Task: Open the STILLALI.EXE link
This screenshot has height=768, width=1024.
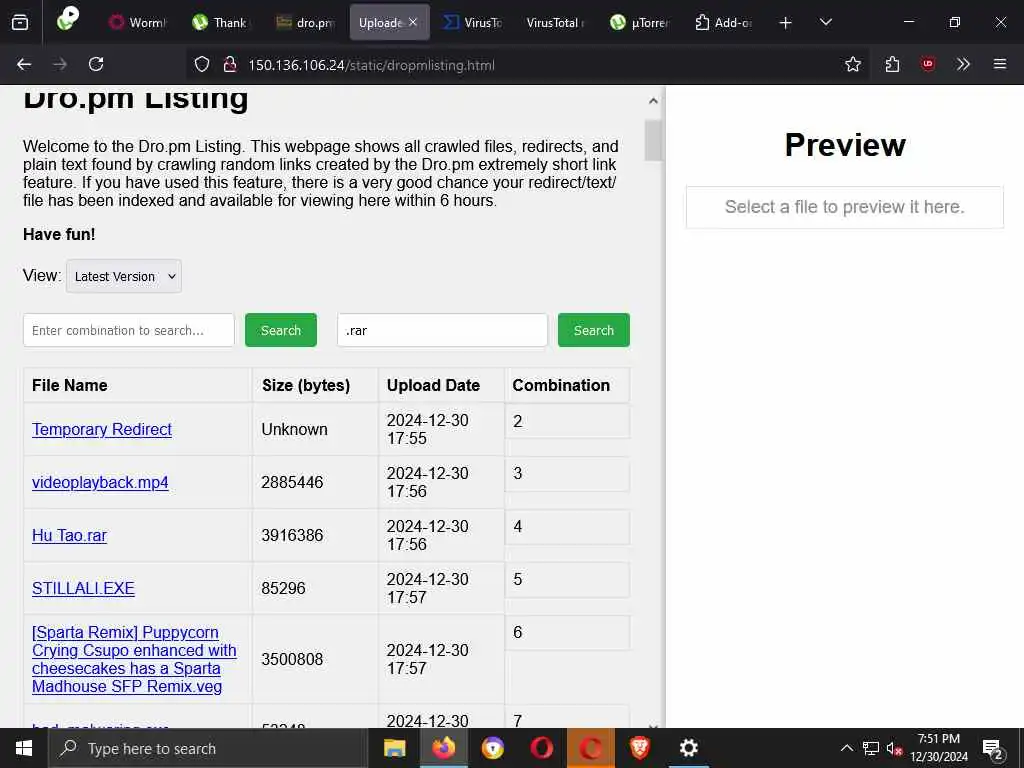Action: click(x=83, y=588)
